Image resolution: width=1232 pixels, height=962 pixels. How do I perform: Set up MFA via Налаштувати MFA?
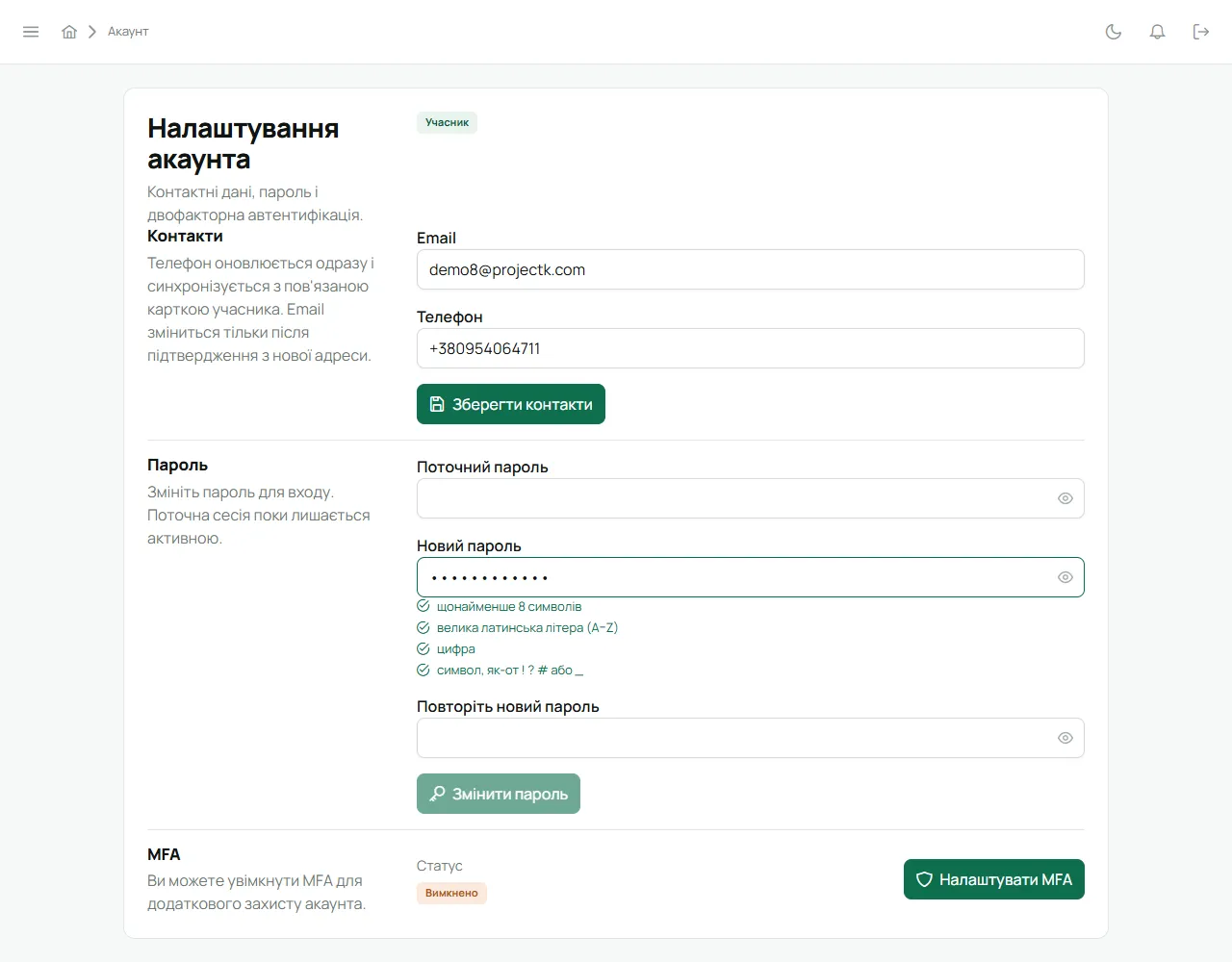point(994,879)
